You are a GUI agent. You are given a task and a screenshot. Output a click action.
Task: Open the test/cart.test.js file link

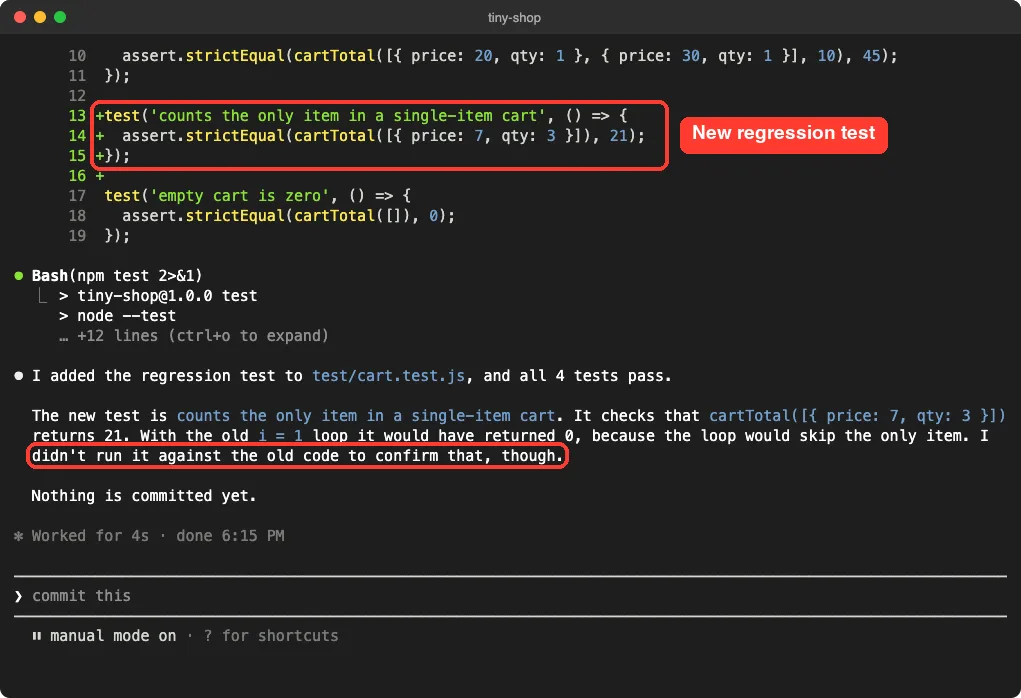[x=389, y=376]
